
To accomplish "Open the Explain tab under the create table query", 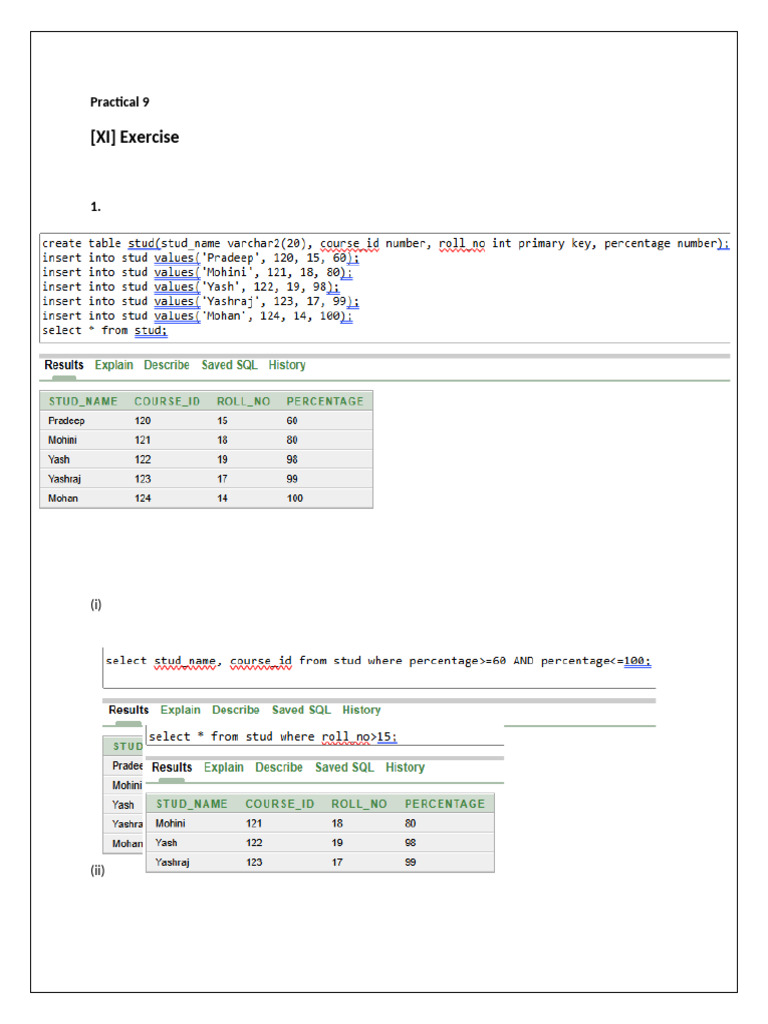I will tap(113, 365).
